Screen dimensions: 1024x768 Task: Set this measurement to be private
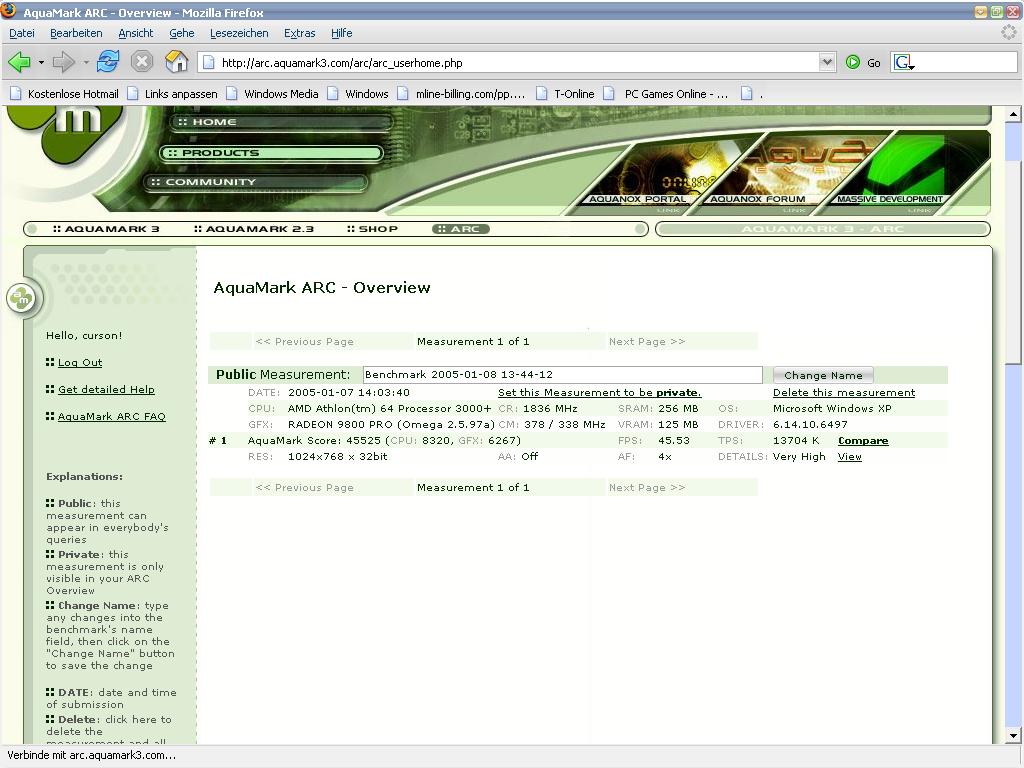[x=600, y=392]
